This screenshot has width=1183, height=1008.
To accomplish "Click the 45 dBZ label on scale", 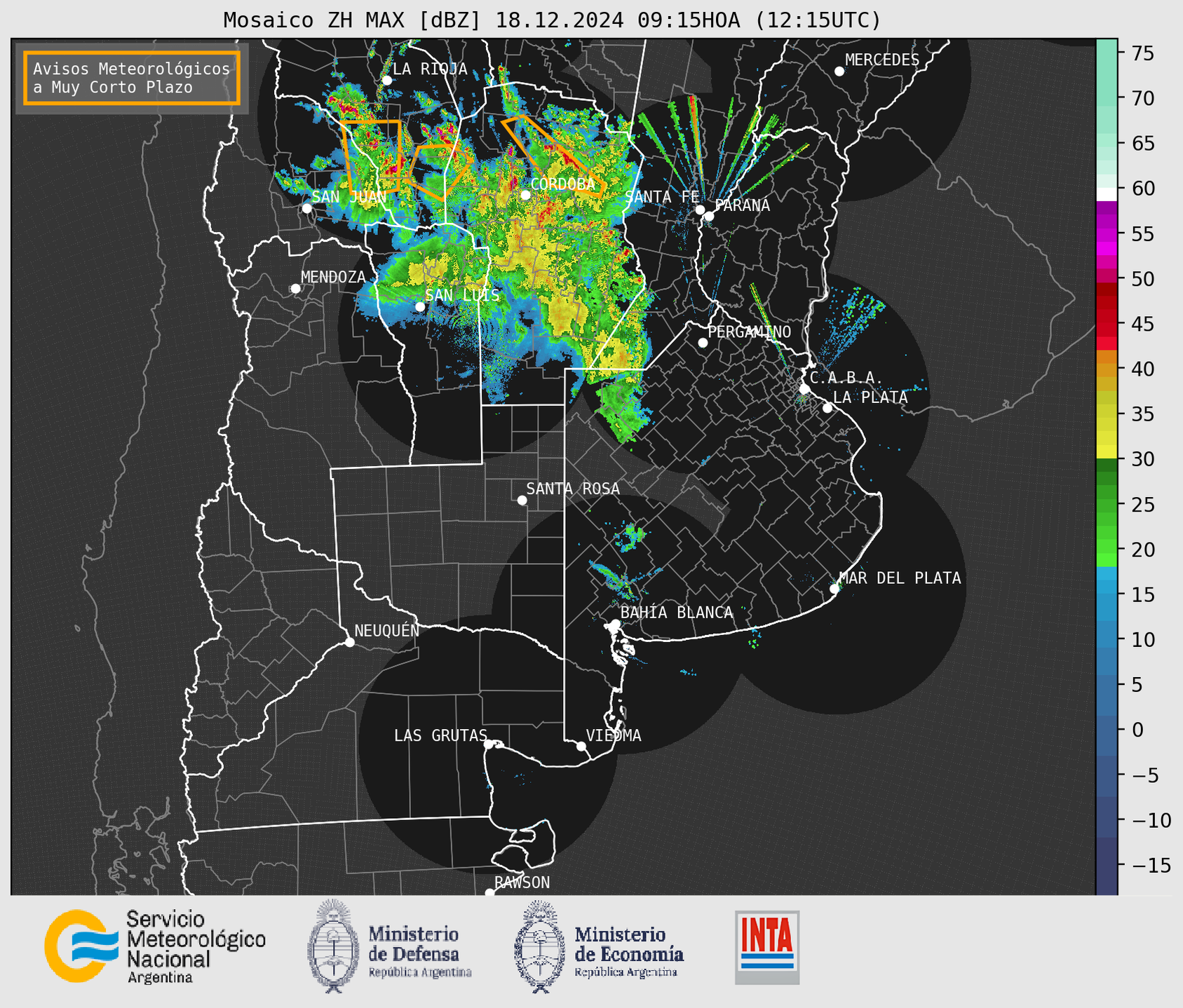I will pyautogui.click(x=1142, y=324).
